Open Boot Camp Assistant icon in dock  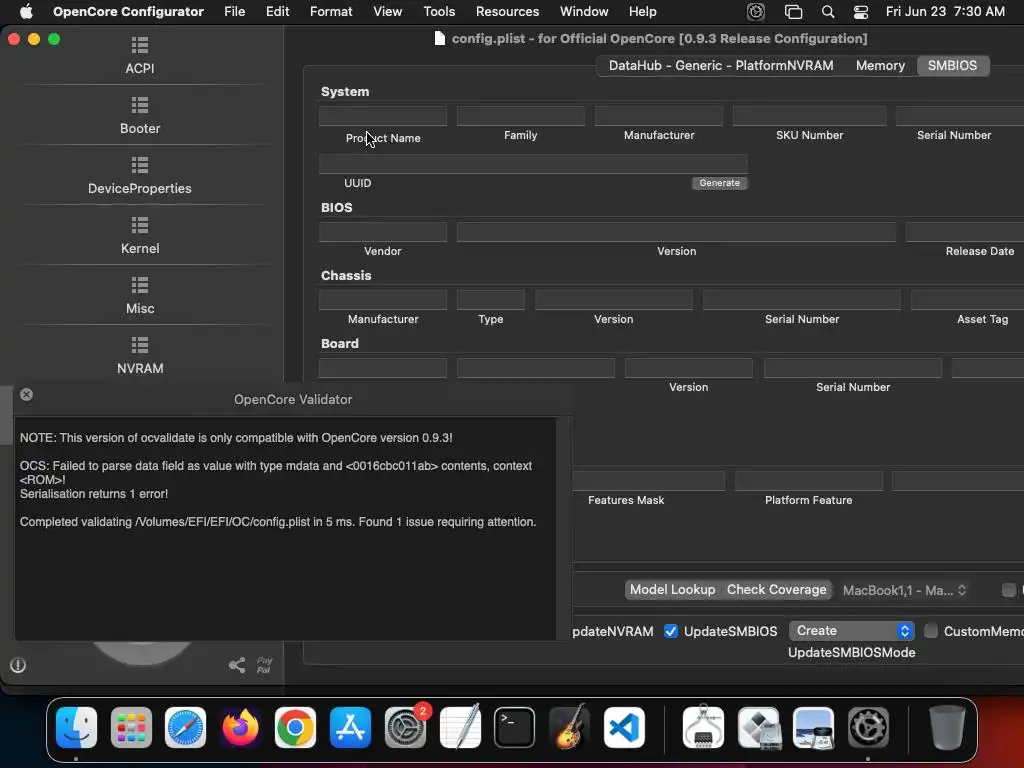coord(758,727)
